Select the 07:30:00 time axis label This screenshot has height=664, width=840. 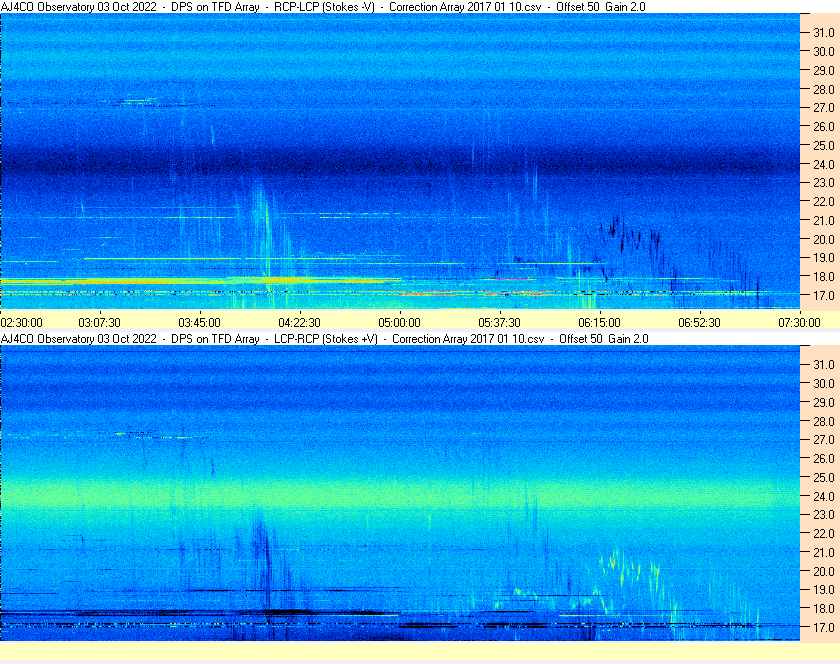799,323
